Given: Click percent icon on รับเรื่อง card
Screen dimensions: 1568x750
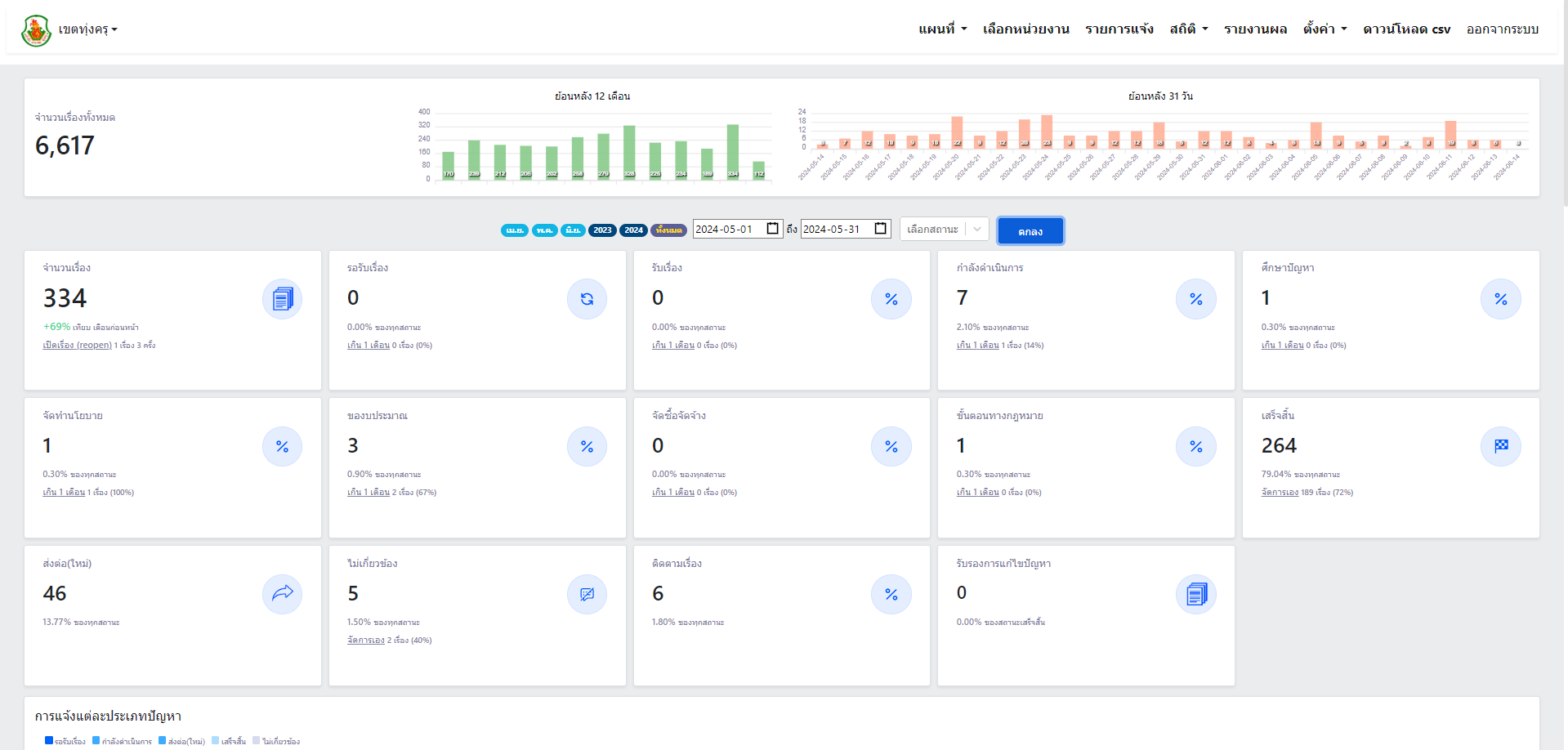Looking at the screenshot, I should click(891, 299).
